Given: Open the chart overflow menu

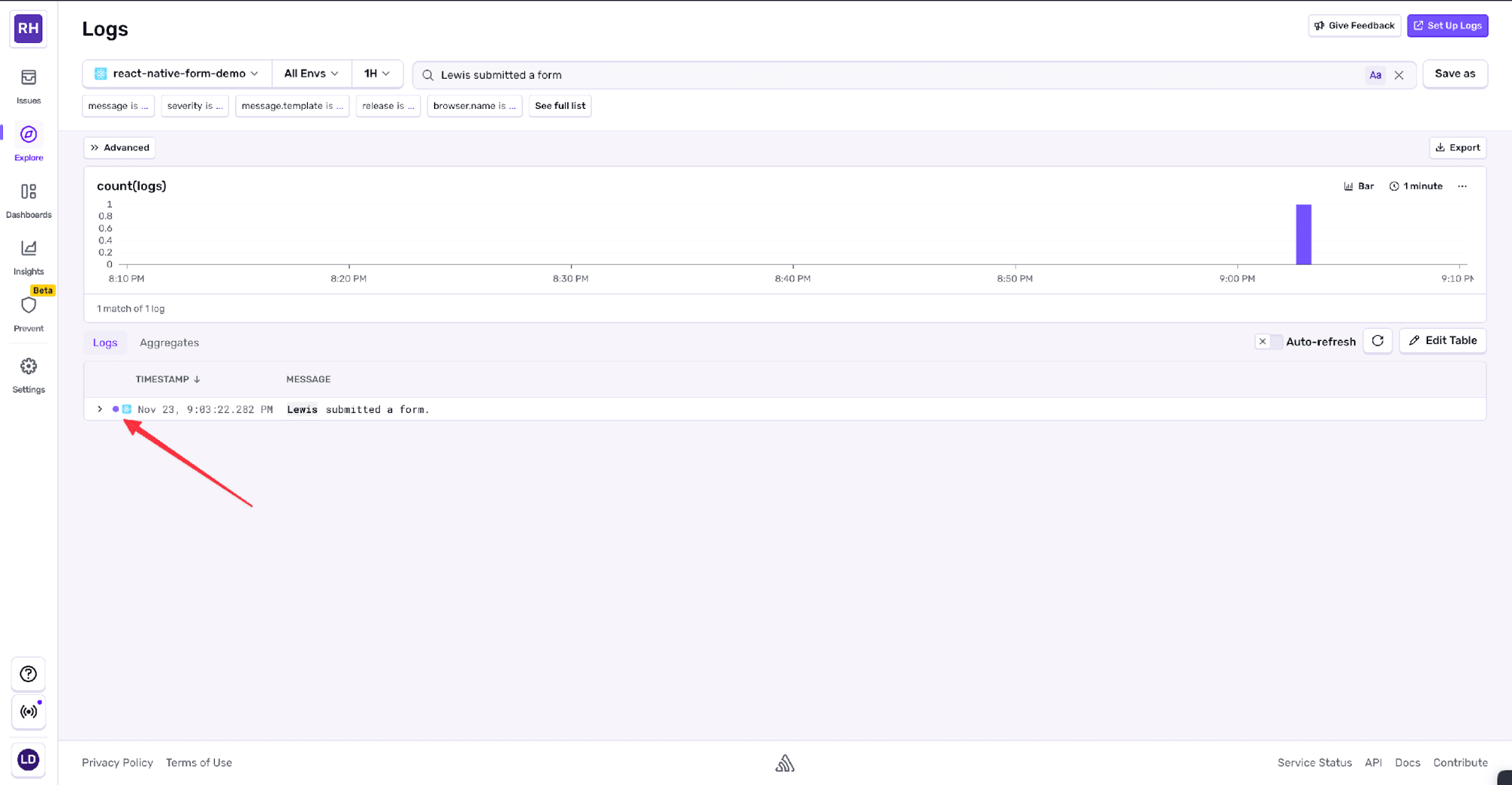Looking at the screenshot, I should [1462, 186].
